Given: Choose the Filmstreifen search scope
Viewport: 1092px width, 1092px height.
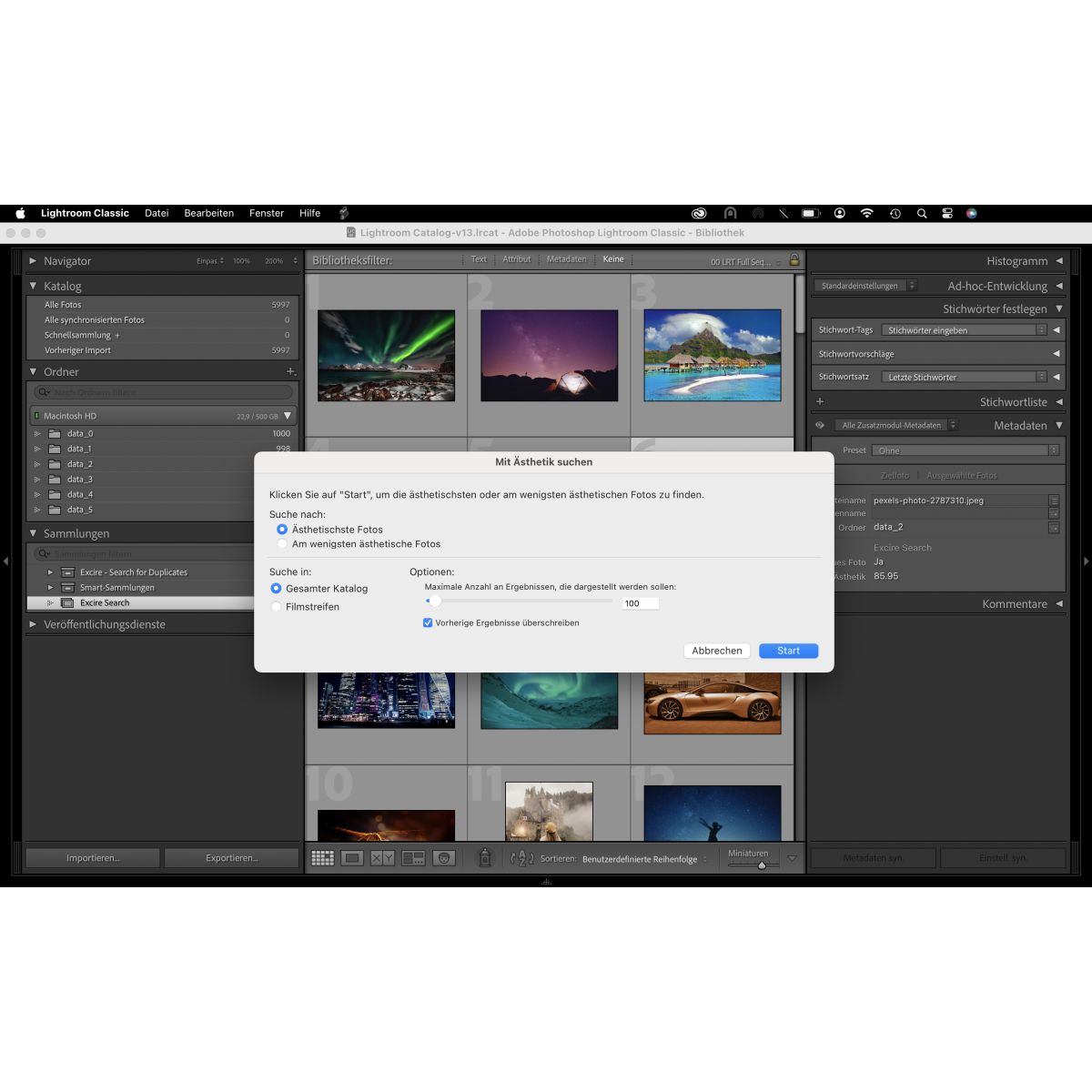Looking at the screenshot, I should tap(276, 607).
